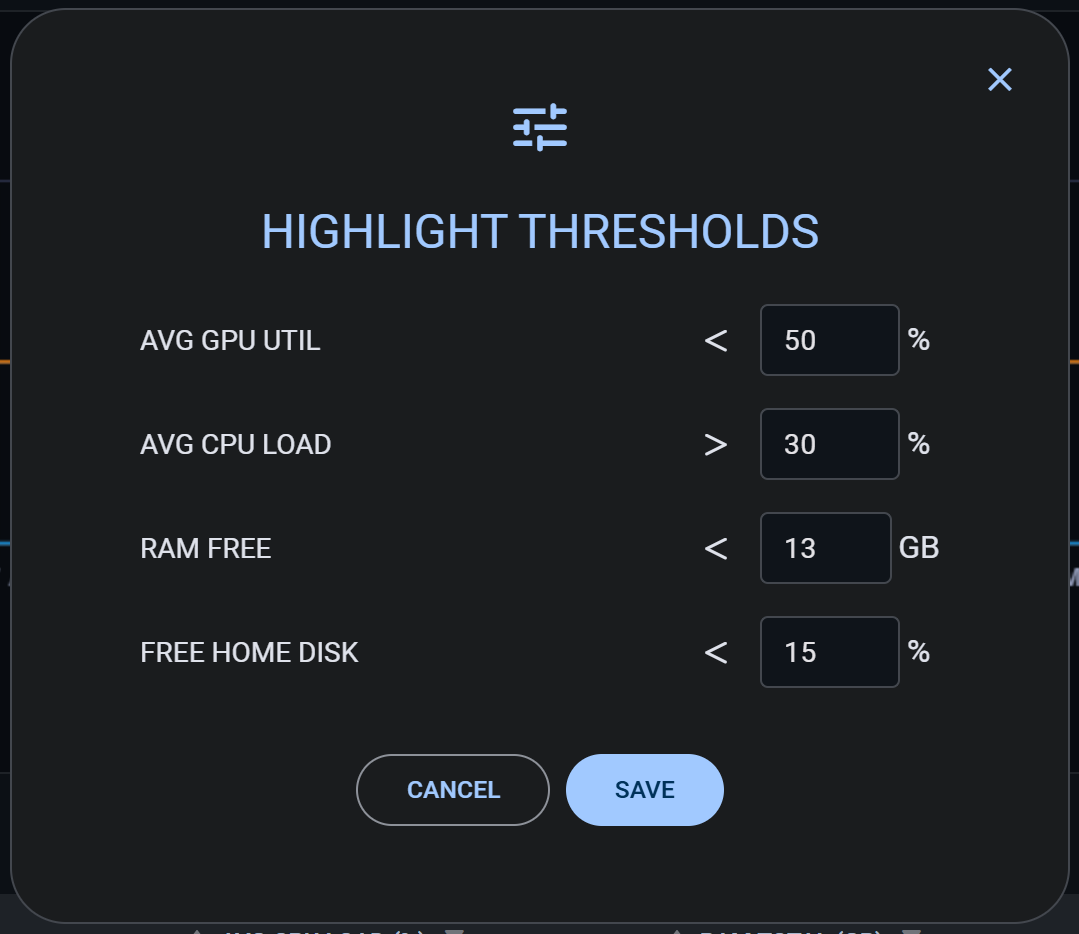Click the filter funnel icon on the RAM header

tap(912, 930)
